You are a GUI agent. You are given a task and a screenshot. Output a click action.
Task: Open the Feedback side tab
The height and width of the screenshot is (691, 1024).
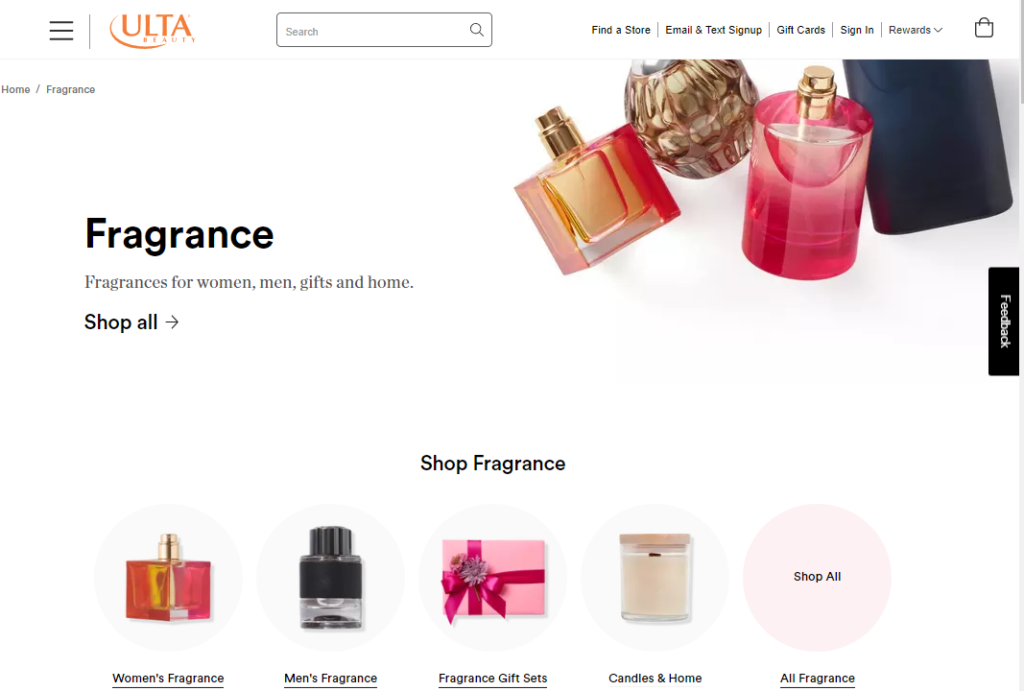pyautogui.click(x=1004, y=321)
